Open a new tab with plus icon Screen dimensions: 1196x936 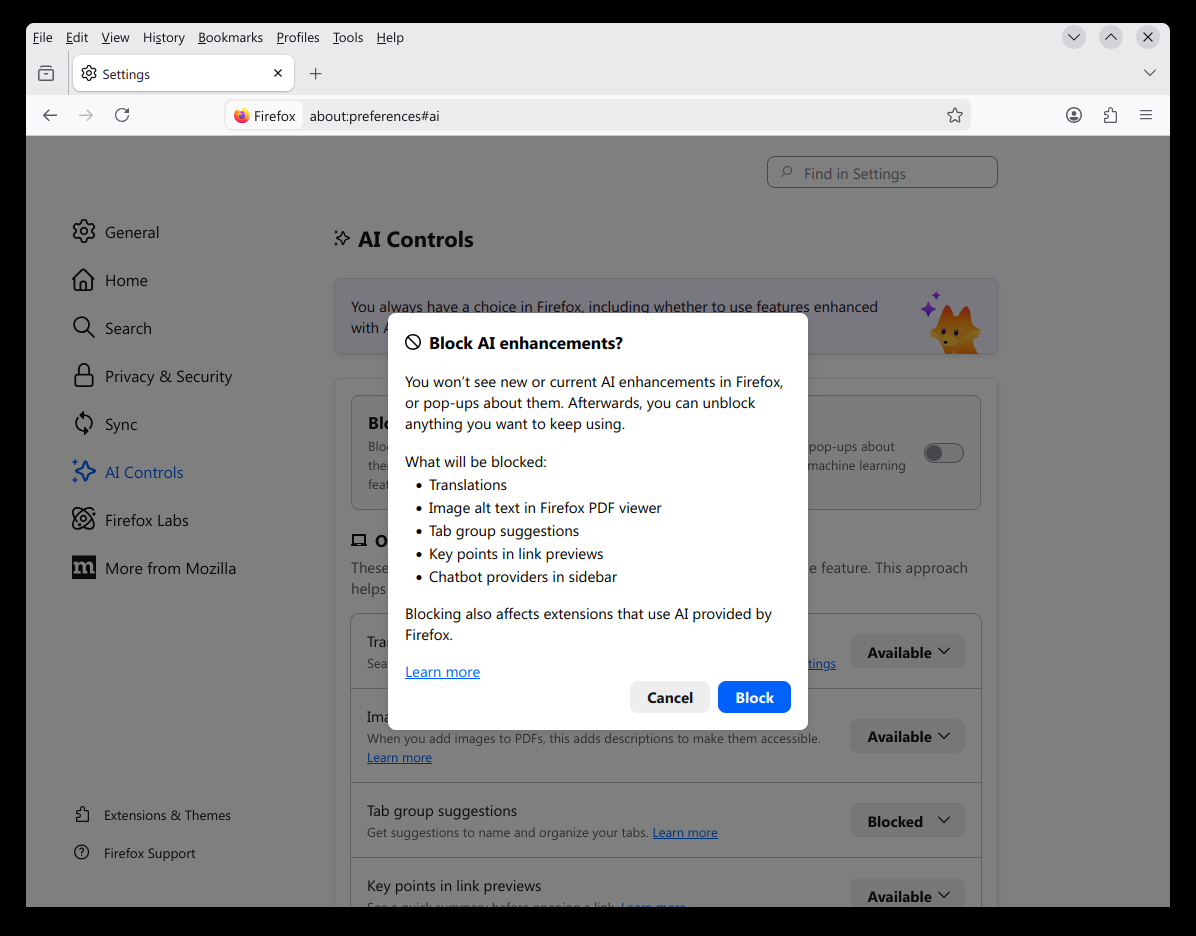[316, 74]
